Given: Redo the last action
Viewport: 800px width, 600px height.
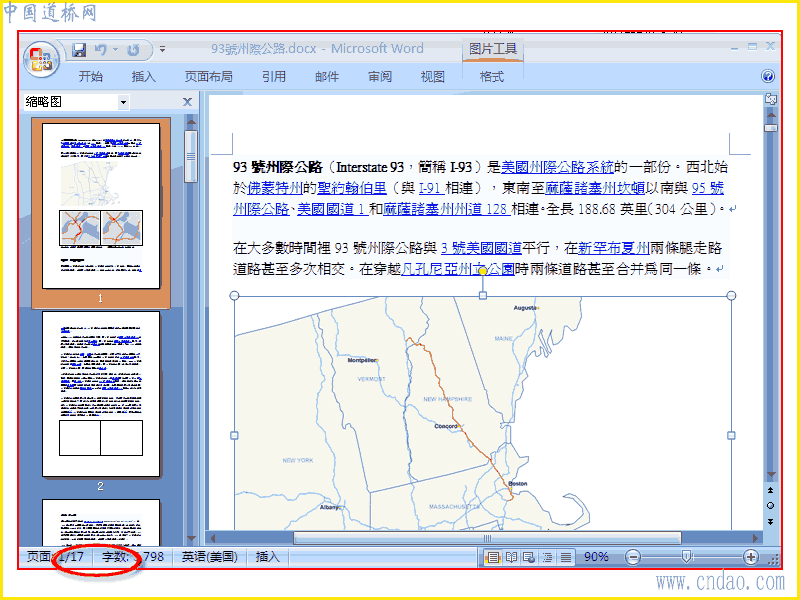Looking at the screenshot, I should [134, 49].
